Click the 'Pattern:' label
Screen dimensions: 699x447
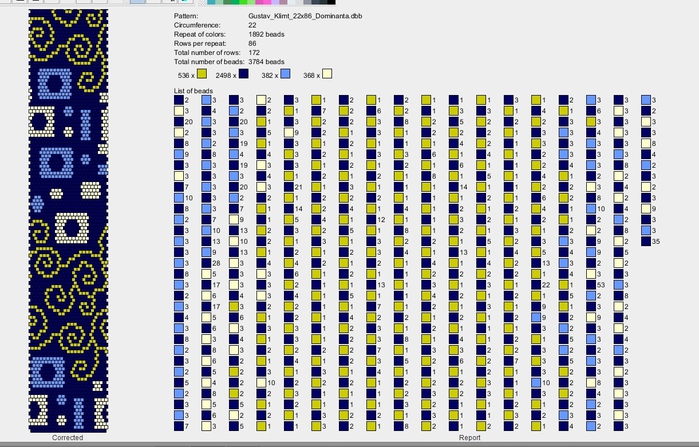[186, 16]
